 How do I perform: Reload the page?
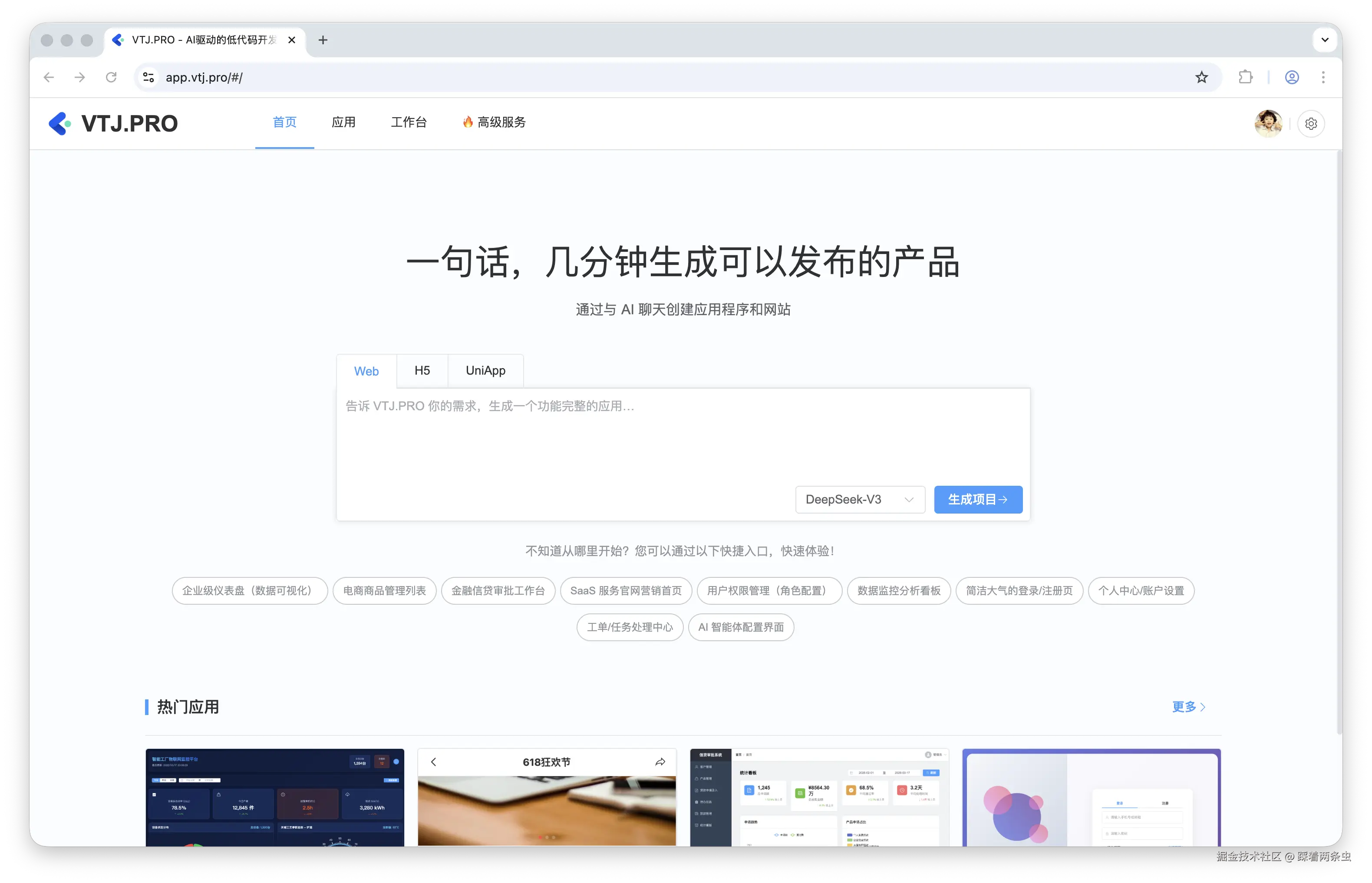pyautogui.click(x=111, y=77)
